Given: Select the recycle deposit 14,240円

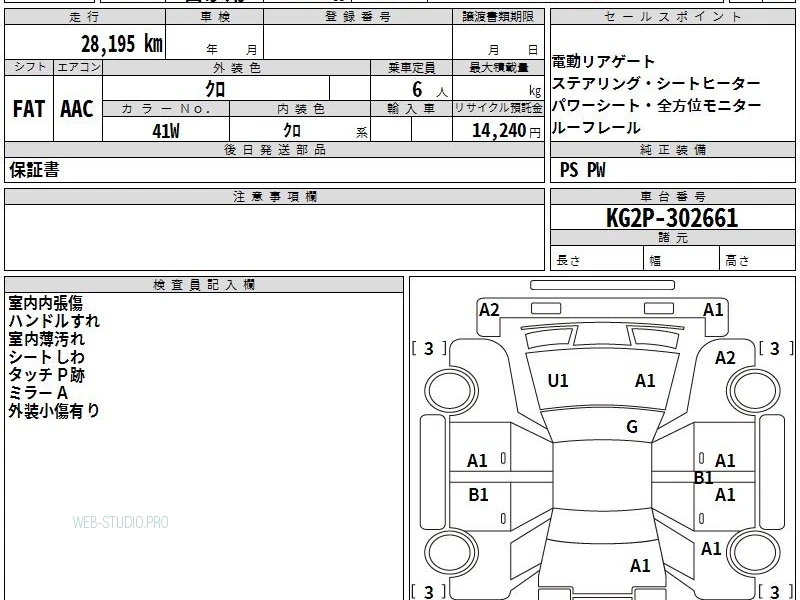Looking at the screenshot, I should click(x=506, y=131).
